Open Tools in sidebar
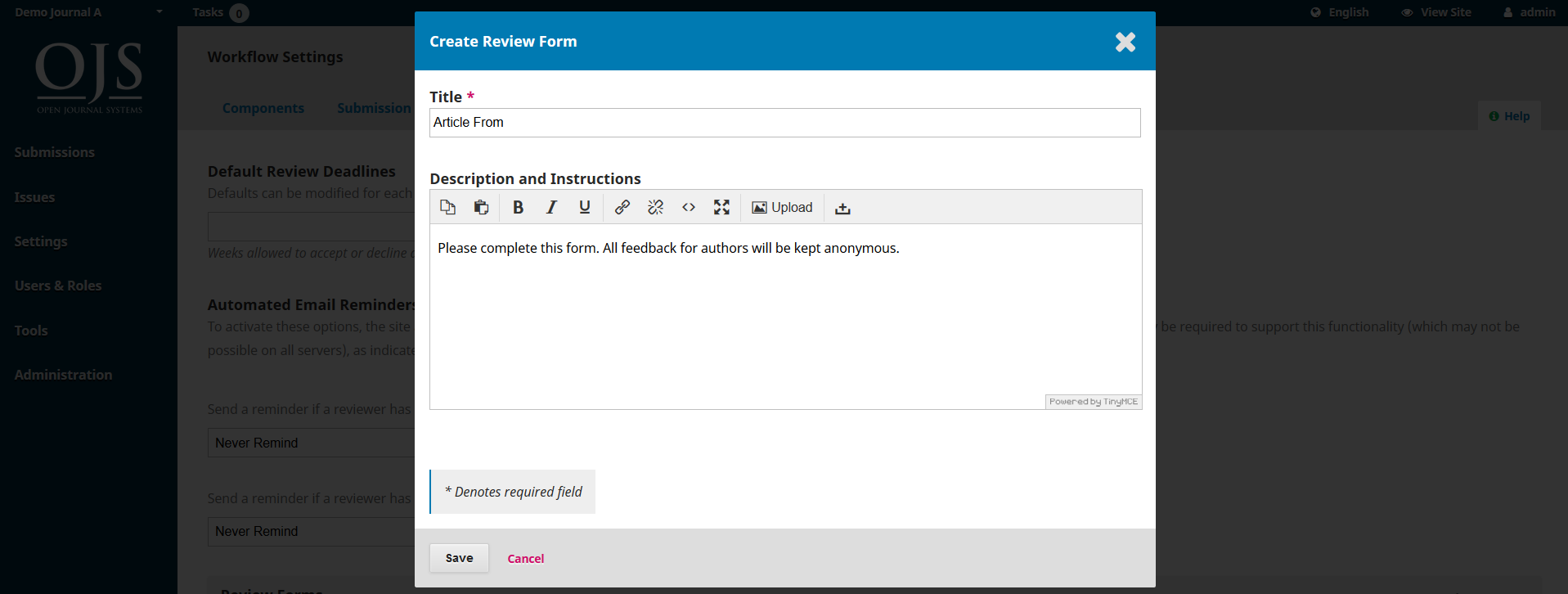 pyautogui.click(x=31, y=331)
